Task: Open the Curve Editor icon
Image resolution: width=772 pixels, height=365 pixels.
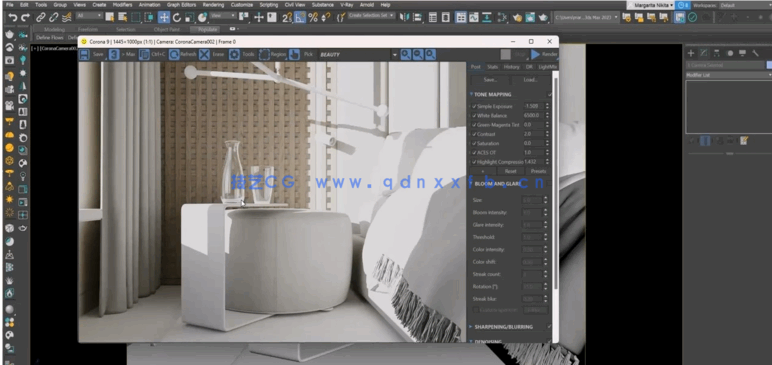Action: click(474, 17)
